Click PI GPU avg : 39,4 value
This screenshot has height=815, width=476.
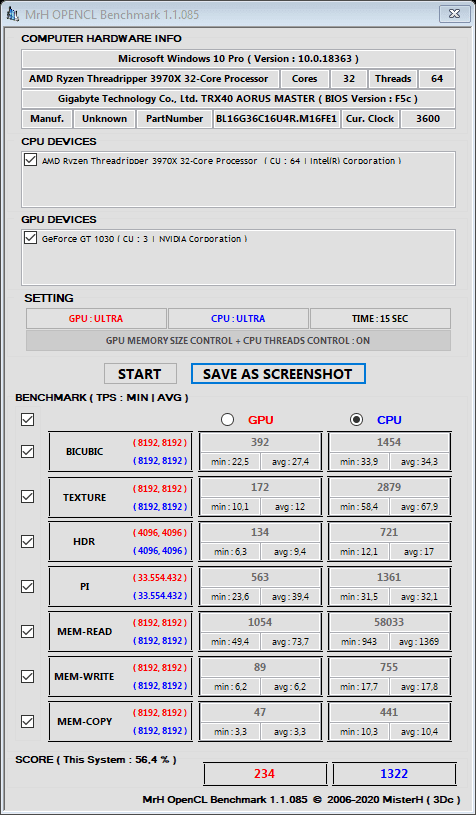coord(290,597)
